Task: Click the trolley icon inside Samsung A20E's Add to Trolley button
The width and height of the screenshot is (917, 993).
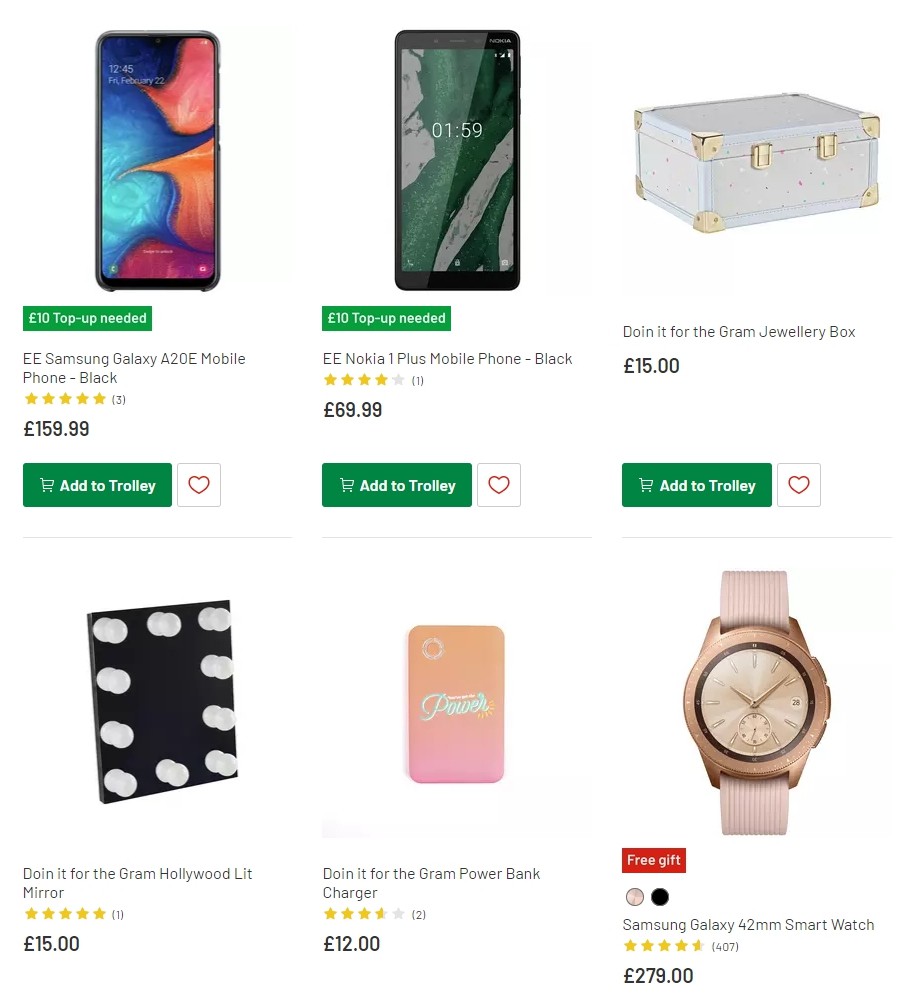Action: [x=46, y=485]
